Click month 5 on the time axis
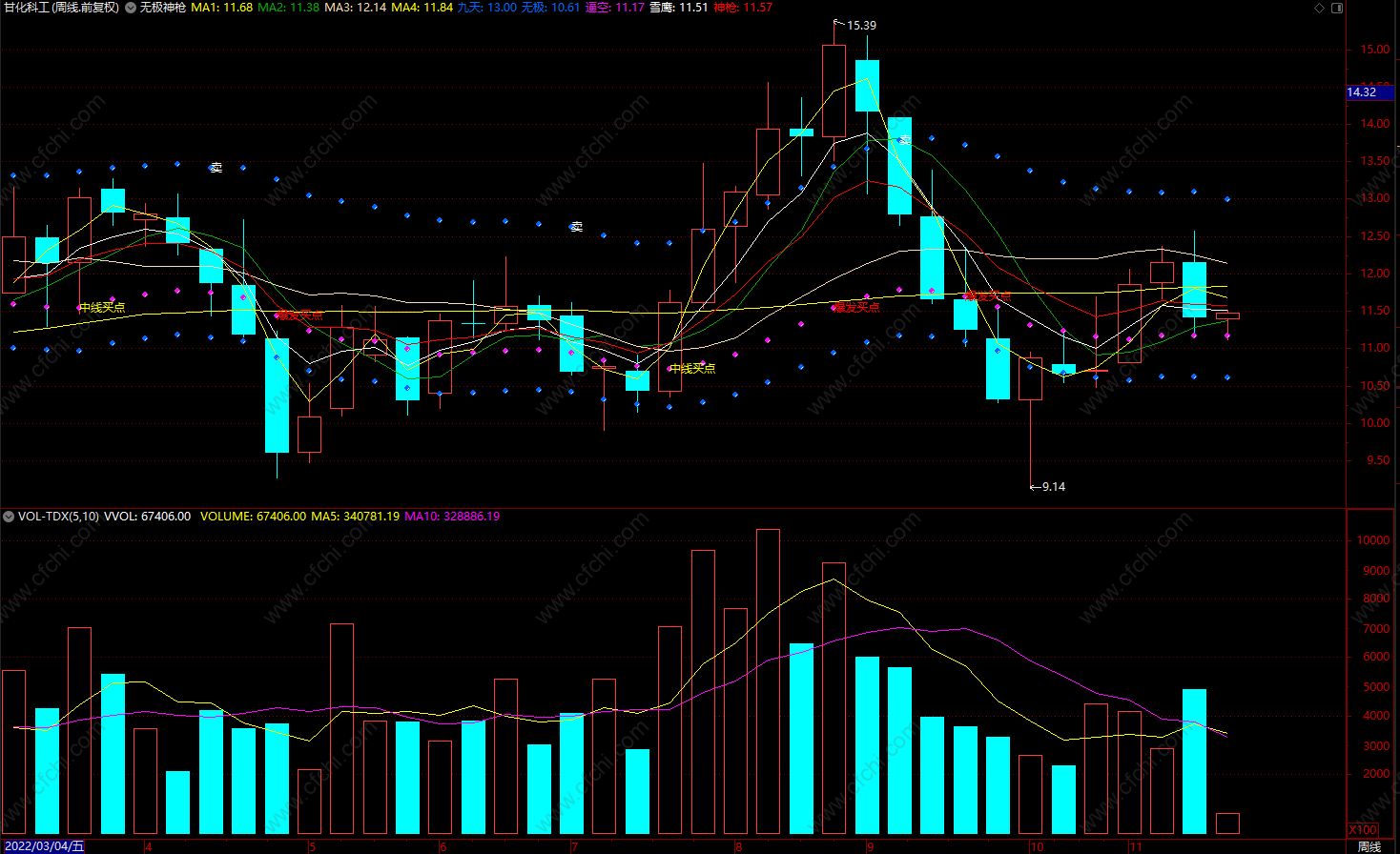The height and width of the screenshot is (854, 1400). coord(313,846)
